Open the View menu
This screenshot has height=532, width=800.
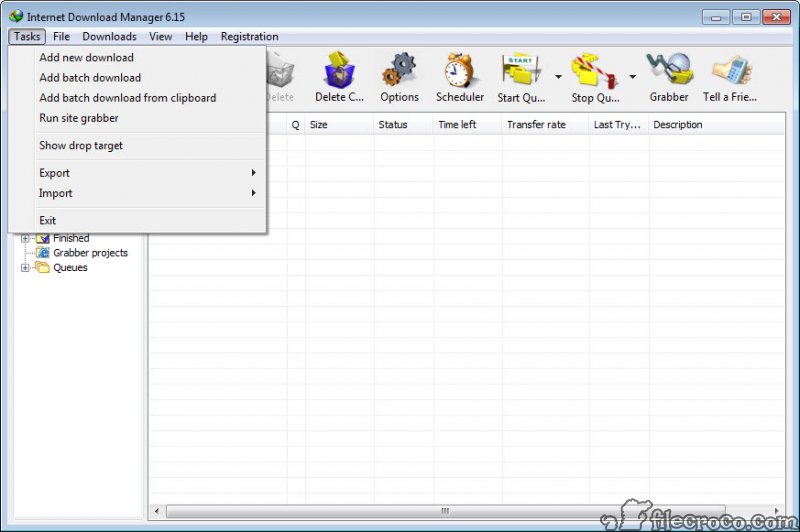point(160,36)
